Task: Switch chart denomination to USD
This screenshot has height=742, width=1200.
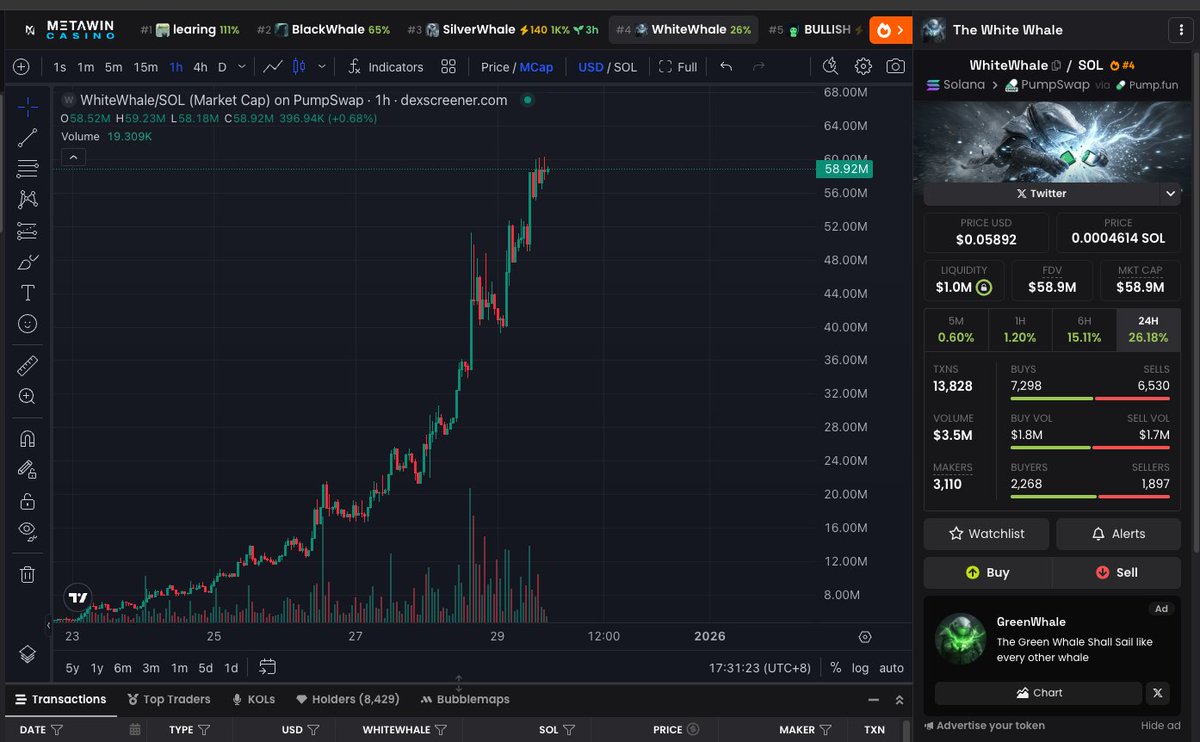Action: 590,67
